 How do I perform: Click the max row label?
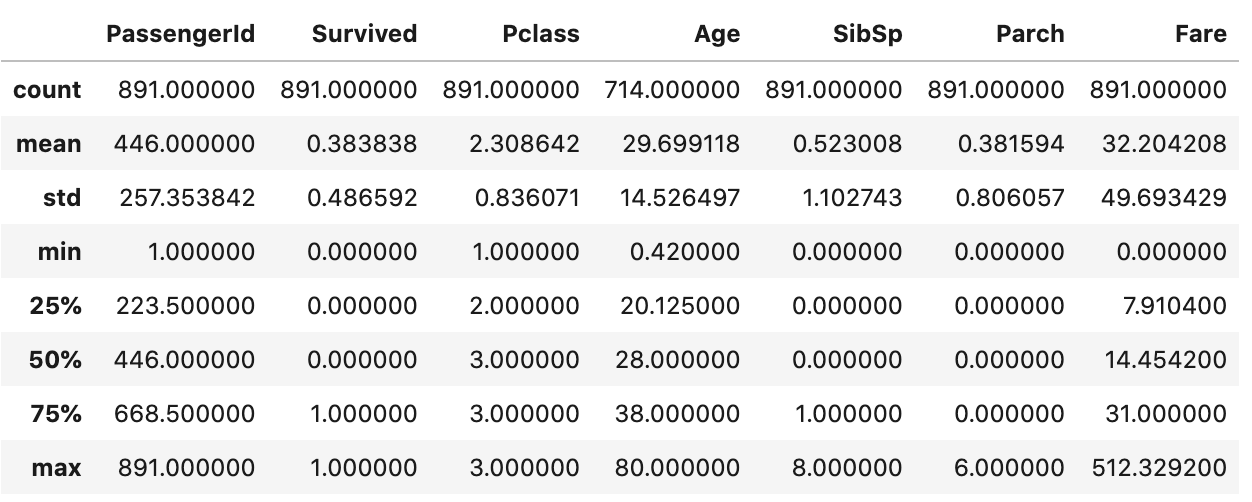tap(58, 467)
